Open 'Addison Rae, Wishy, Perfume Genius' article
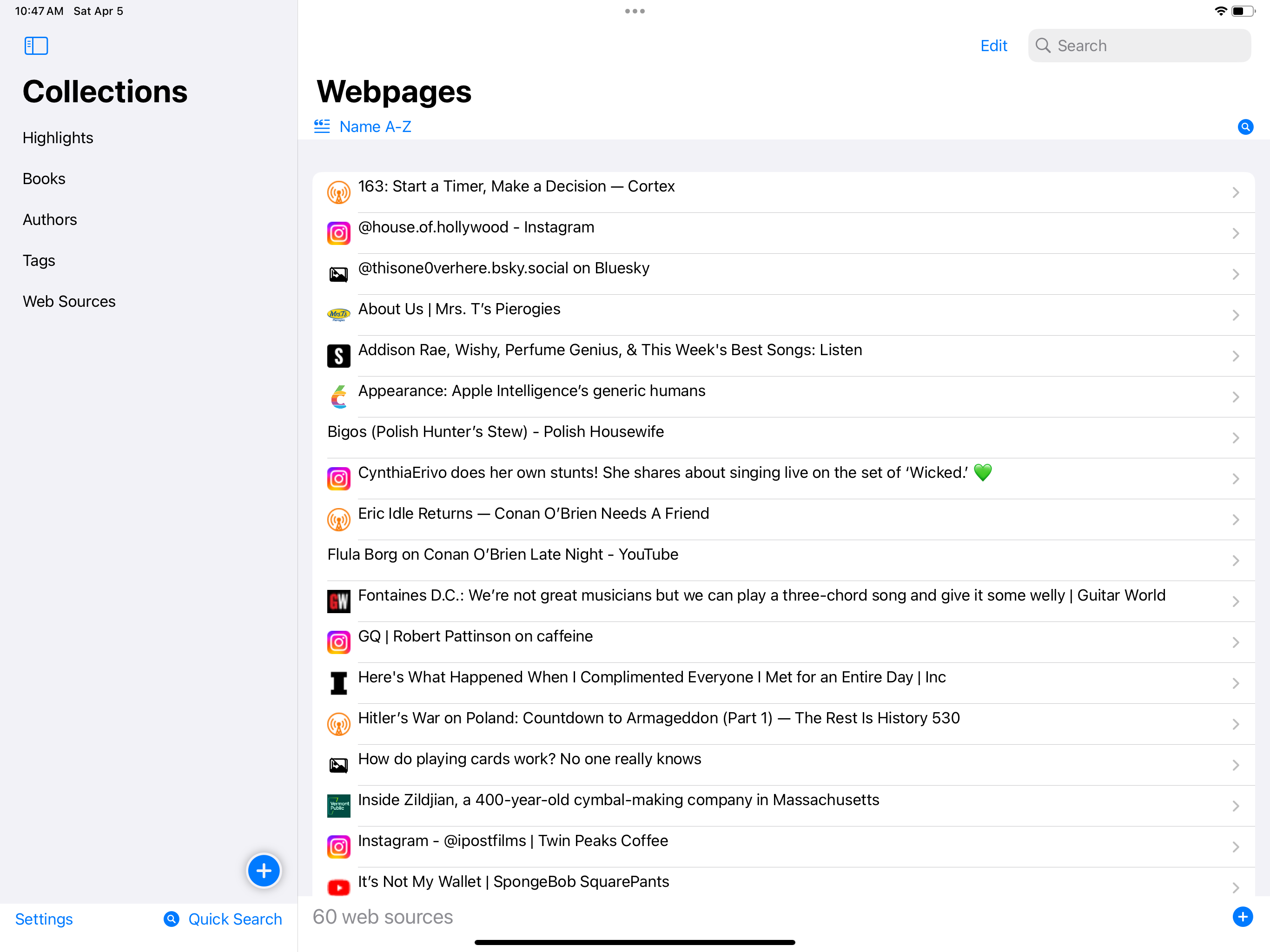The width and height of the screenshot is (1270, 952). pos(783,356)
